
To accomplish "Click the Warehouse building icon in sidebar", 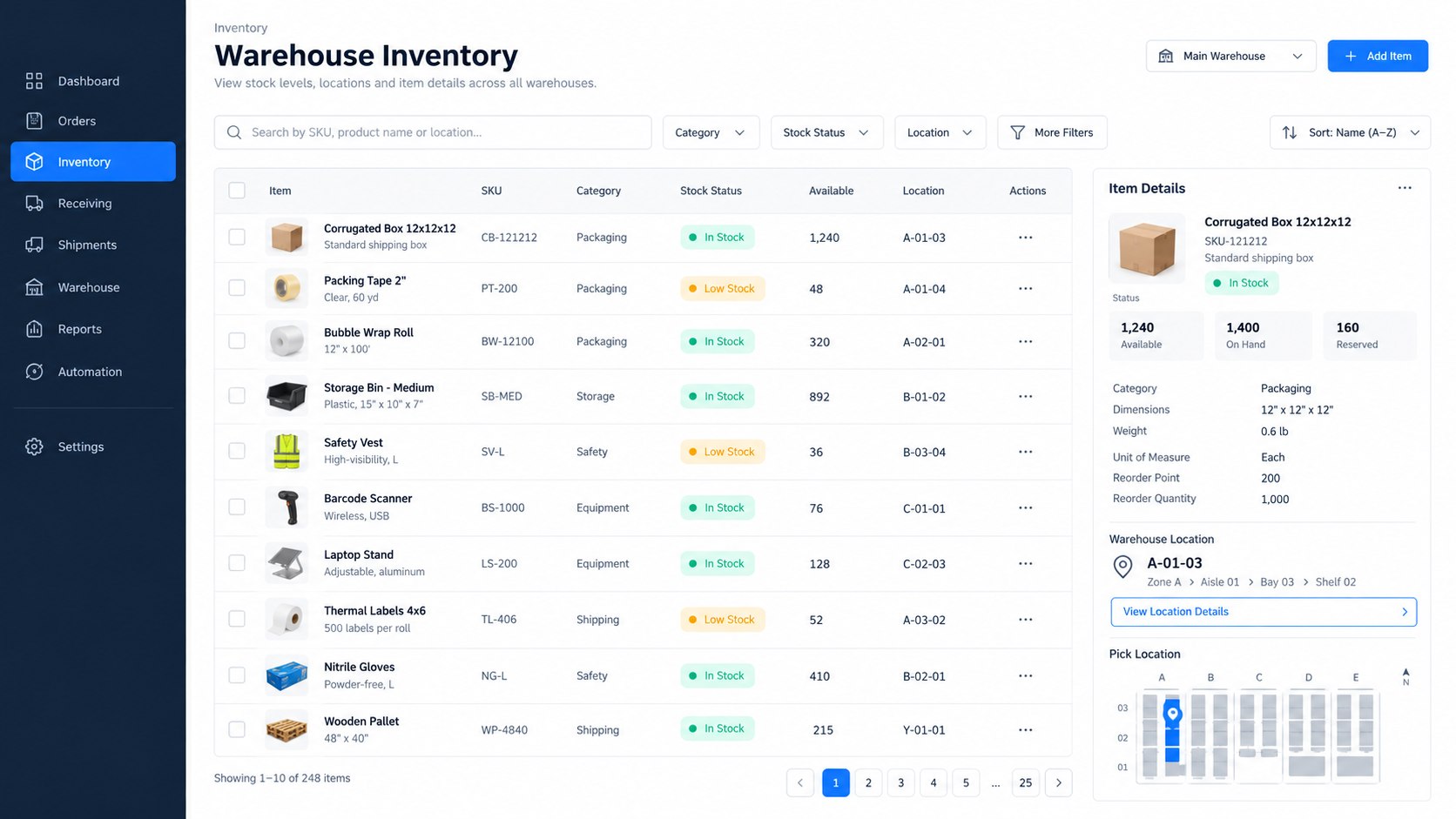I will click(34, 287).
